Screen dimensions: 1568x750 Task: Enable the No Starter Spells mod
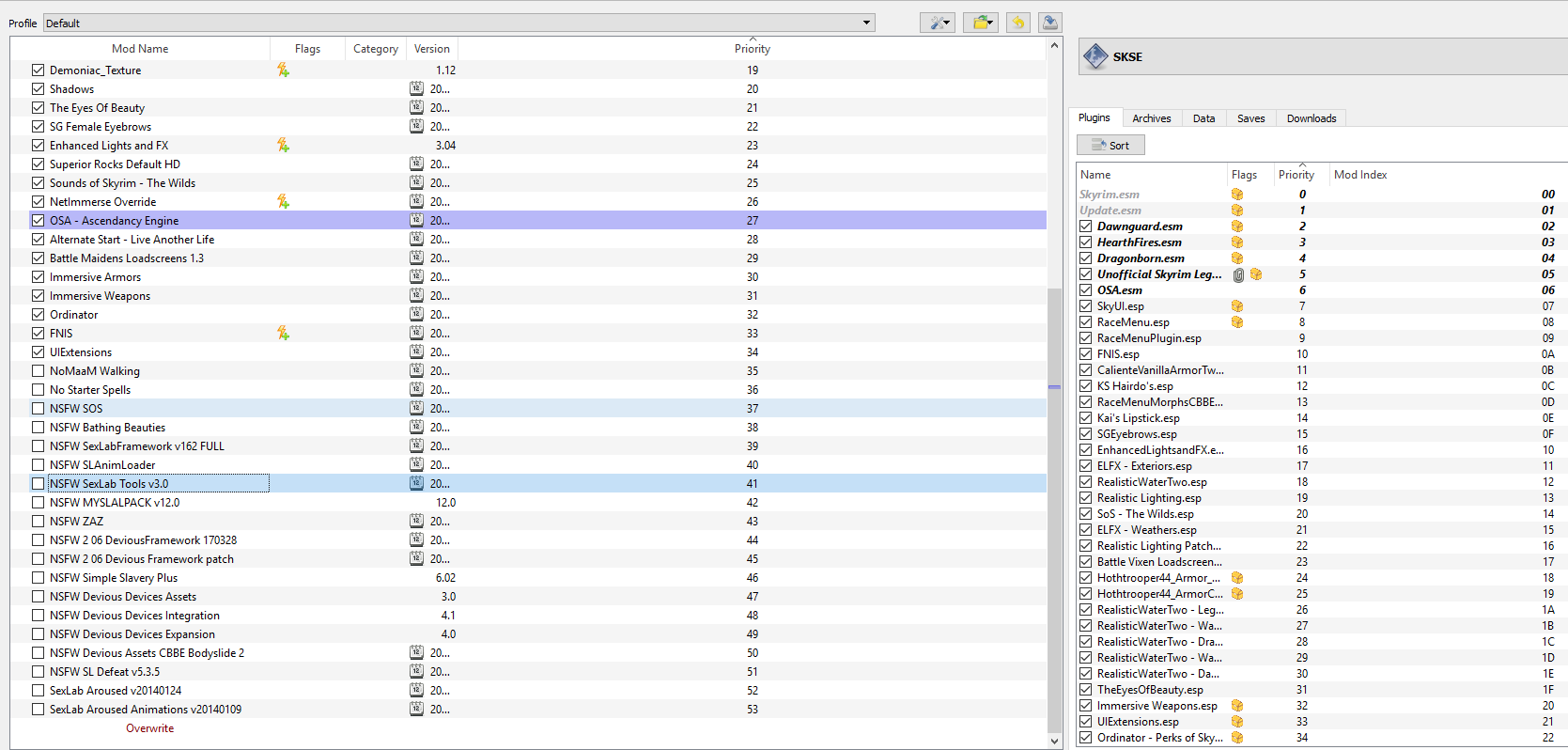[x=38, y=389]
